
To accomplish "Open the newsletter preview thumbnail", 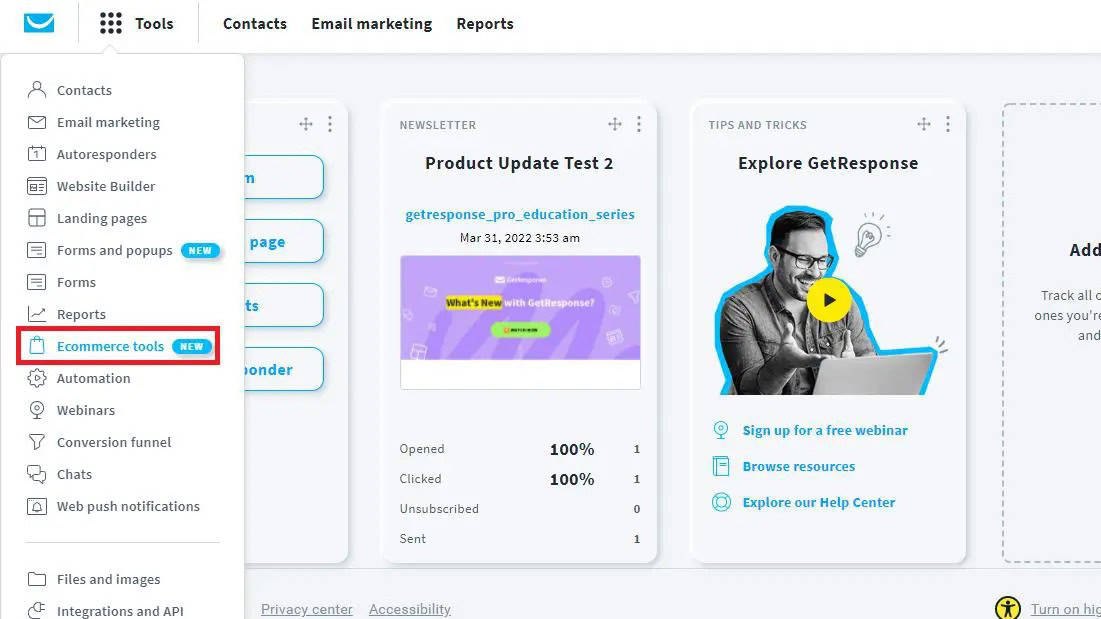I will [520, 308].
